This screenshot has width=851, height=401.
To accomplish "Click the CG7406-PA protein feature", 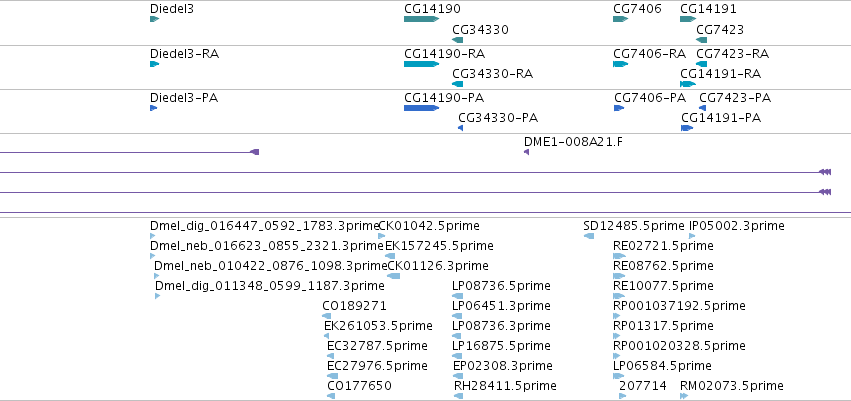I will point(619,108).
